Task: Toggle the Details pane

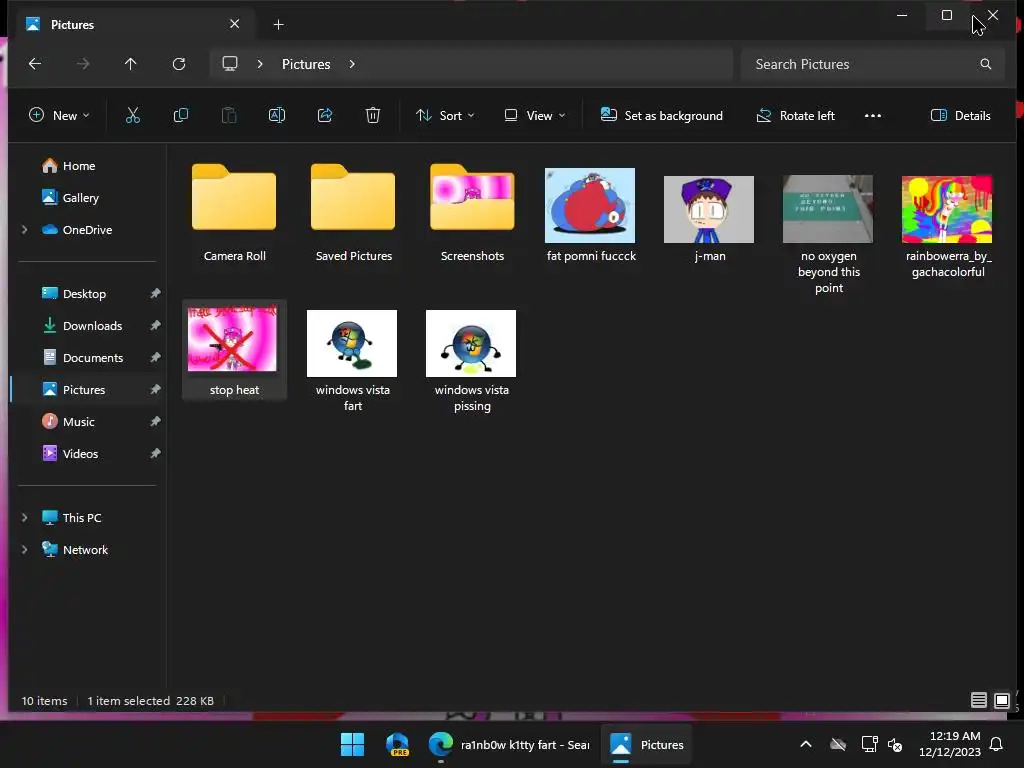Action: click(x=960, y=116)
